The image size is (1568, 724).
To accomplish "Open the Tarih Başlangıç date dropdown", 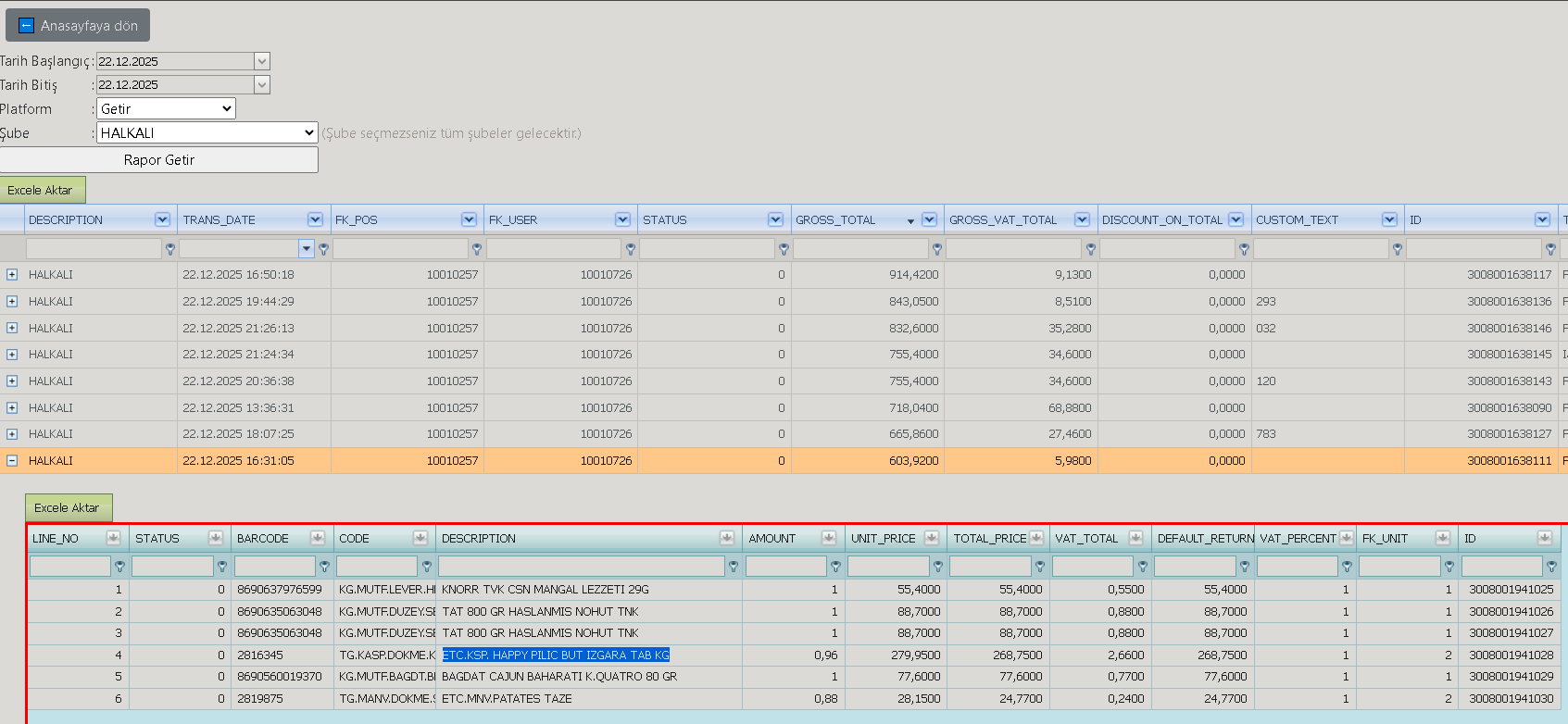I will point(262,61).
